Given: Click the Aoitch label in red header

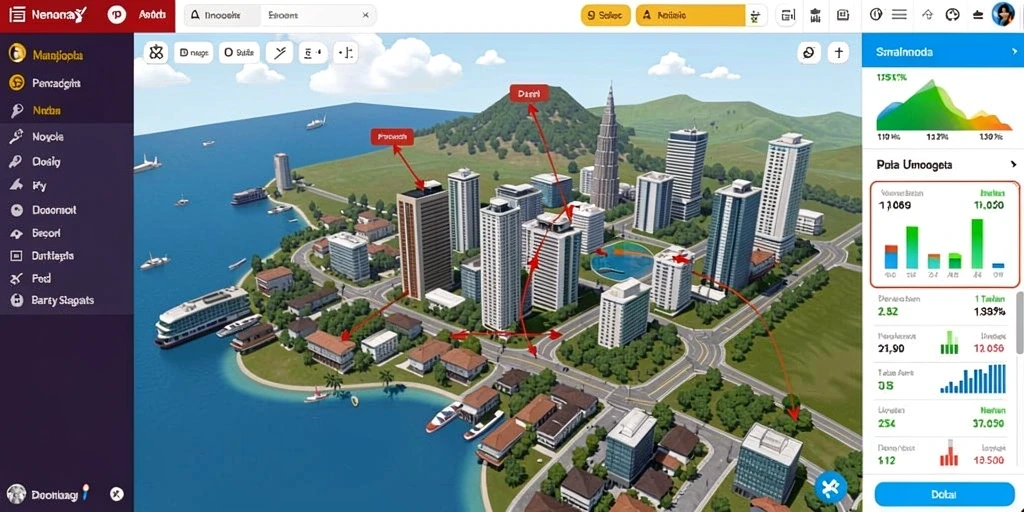Looking at the screenshot, I should pos(152,16).
